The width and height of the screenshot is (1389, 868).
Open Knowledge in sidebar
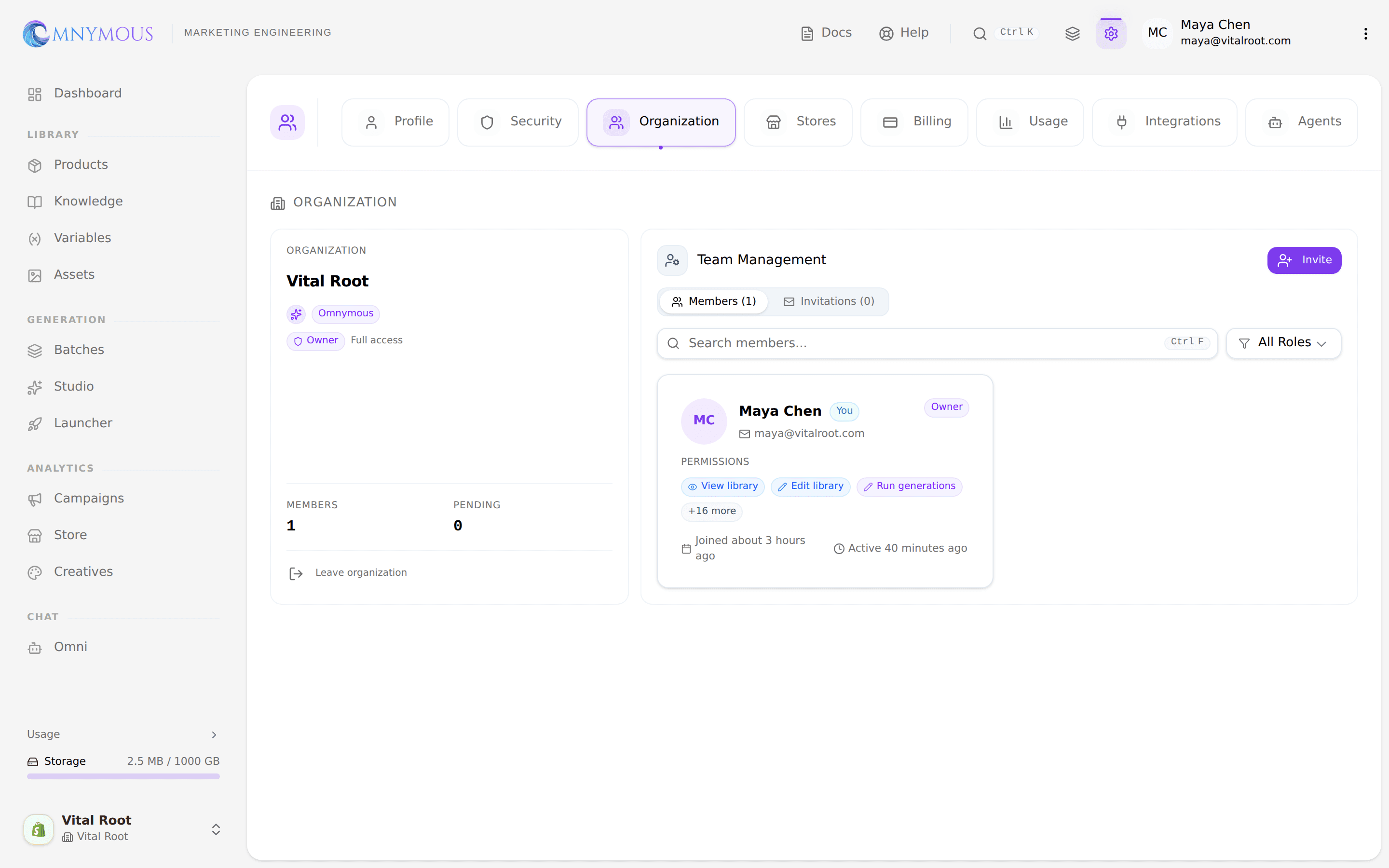click(x=123, y=202)
